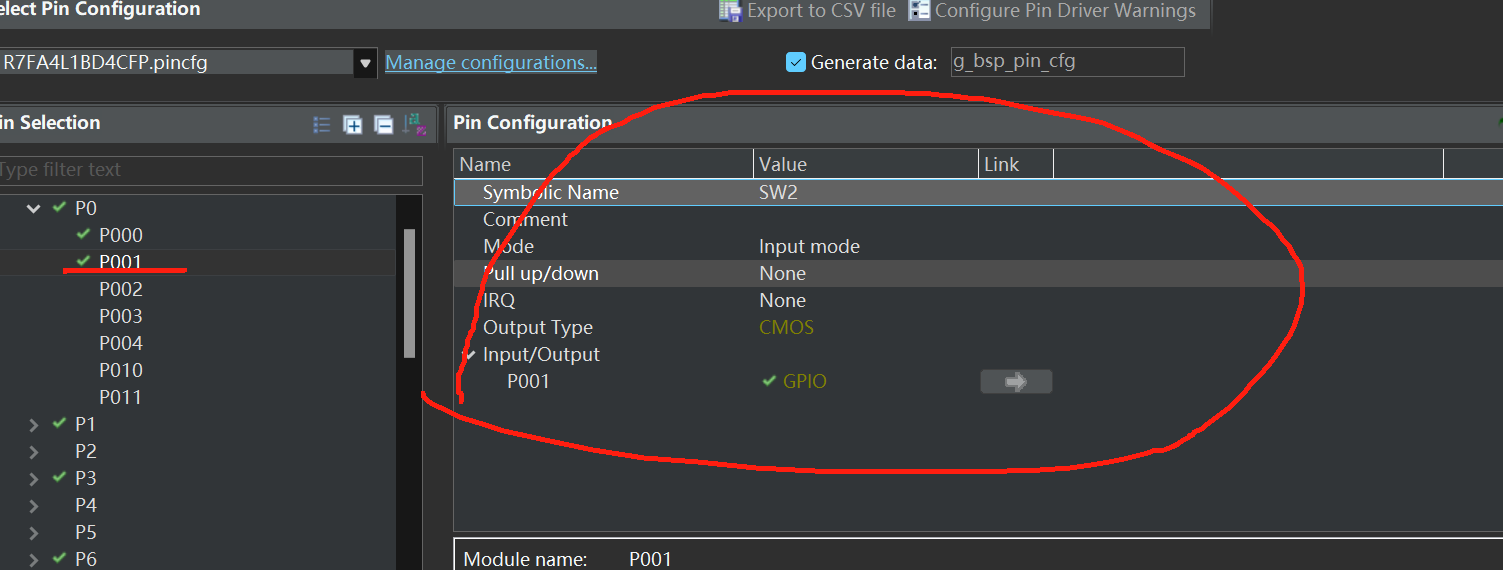The width and height of the screenshot is (1503, 570).
Task: Toggle the Generate data checkbox
Action: [796, 62]
